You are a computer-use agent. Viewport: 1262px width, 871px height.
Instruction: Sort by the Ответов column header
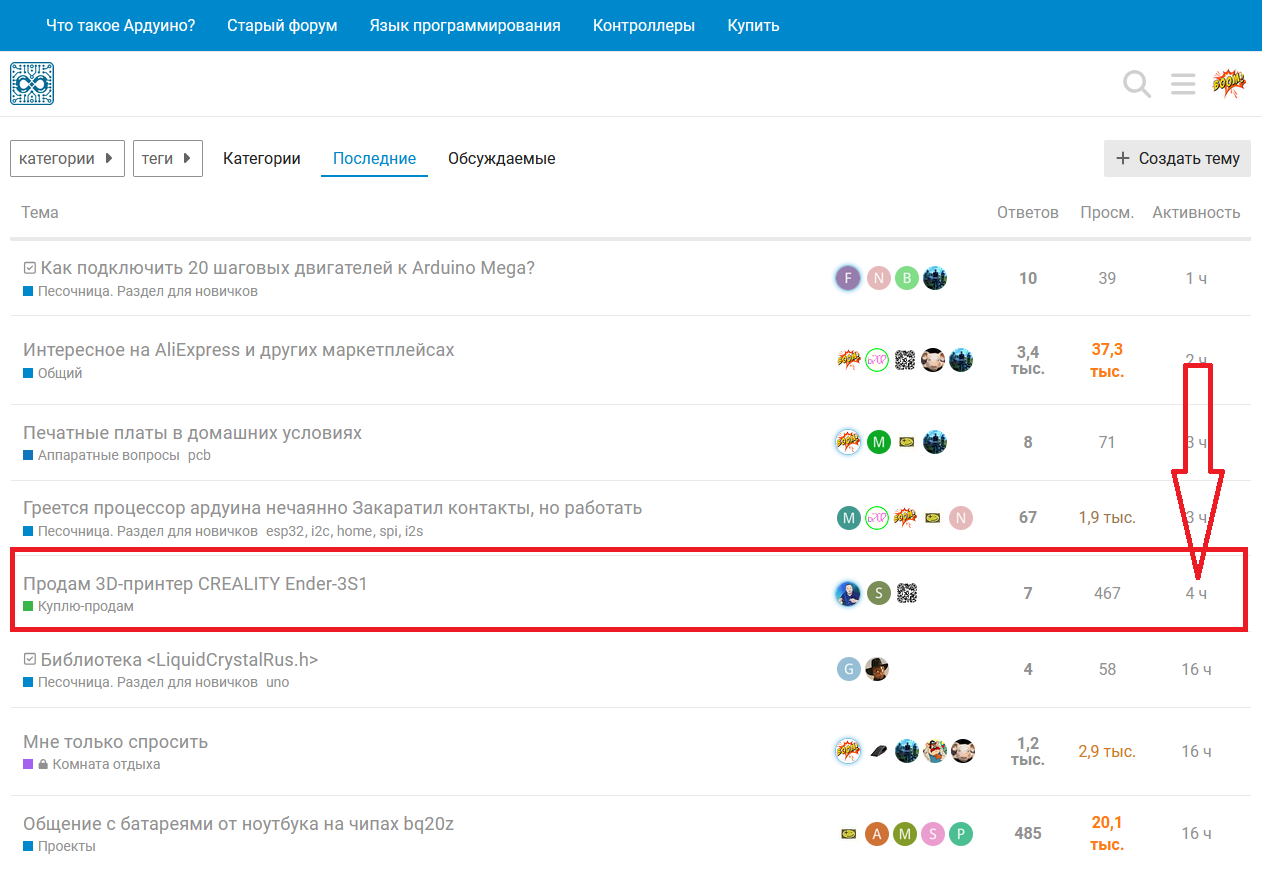[x=1027, y=212]
